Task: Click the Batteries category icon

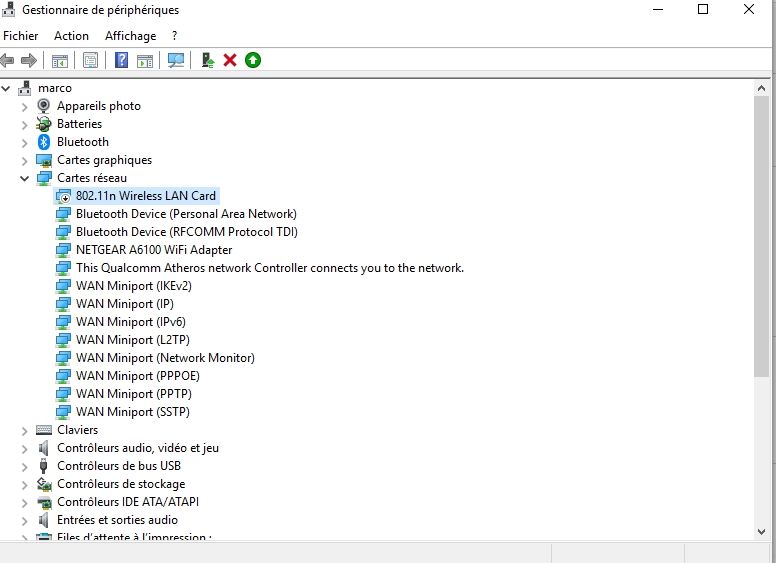Action: click(x=44, y=124)
